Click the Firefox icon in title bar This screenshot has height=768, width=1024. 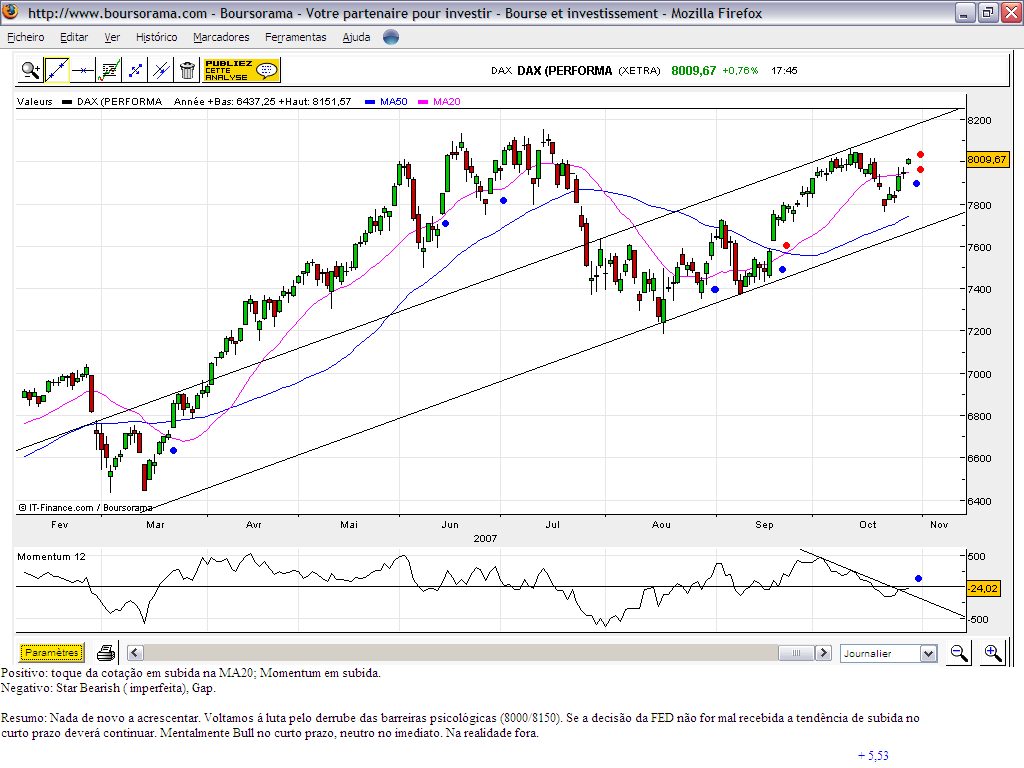click(10, 12)
